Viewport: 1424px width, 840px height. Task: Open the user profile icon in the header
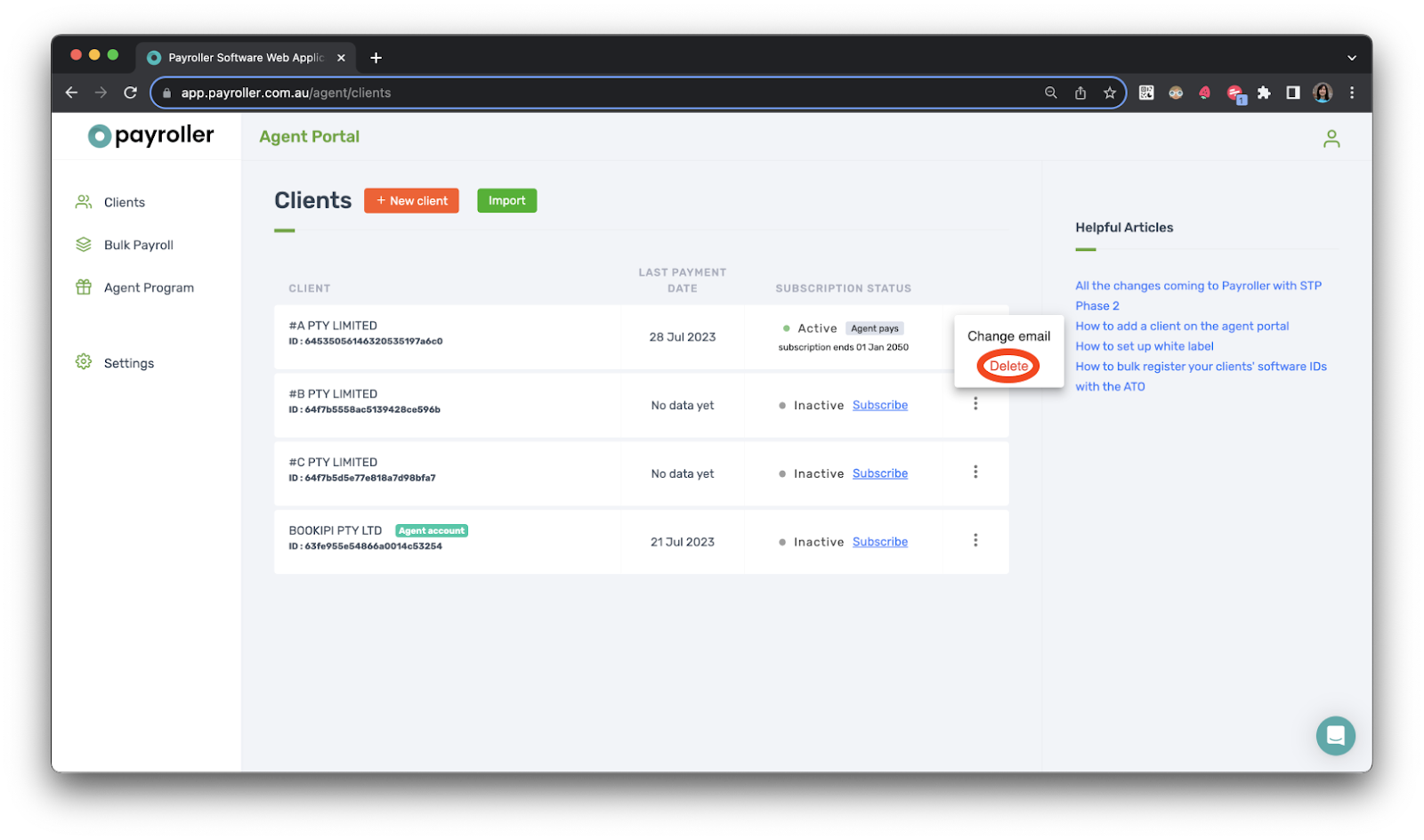tap(1331, 139)
